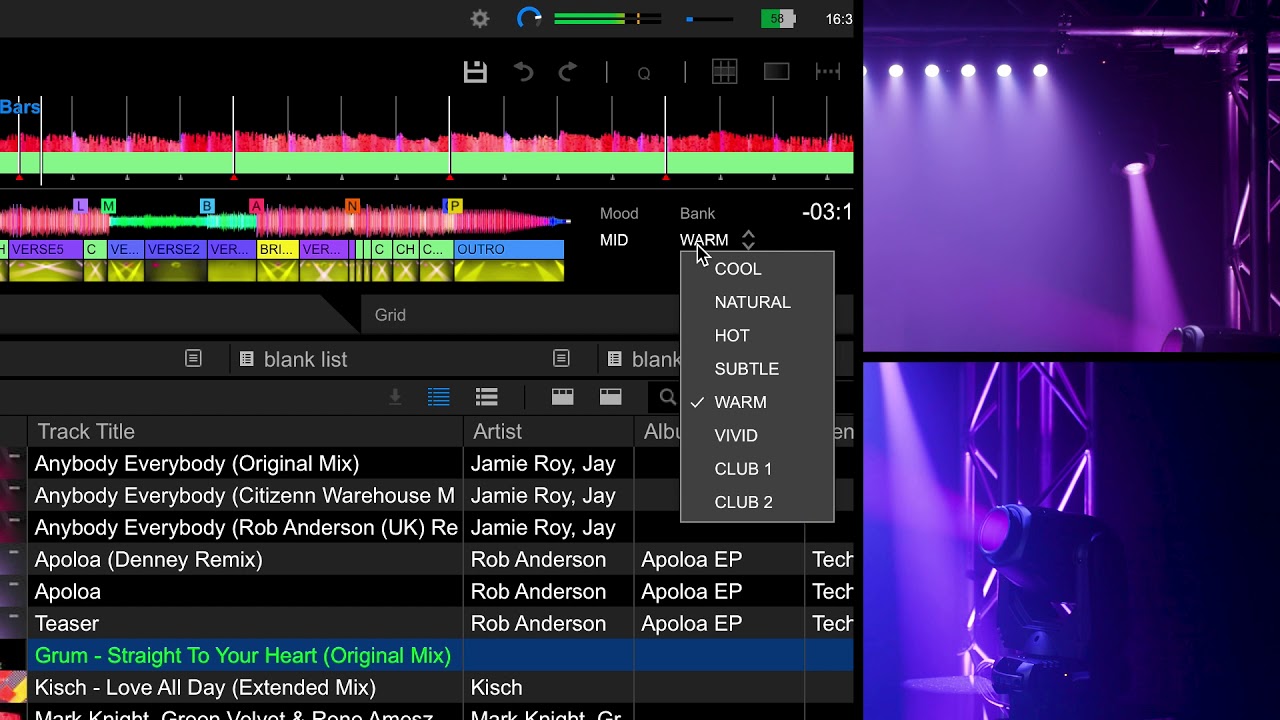
Task: Select the L cue marker
Action: [81, 206]
